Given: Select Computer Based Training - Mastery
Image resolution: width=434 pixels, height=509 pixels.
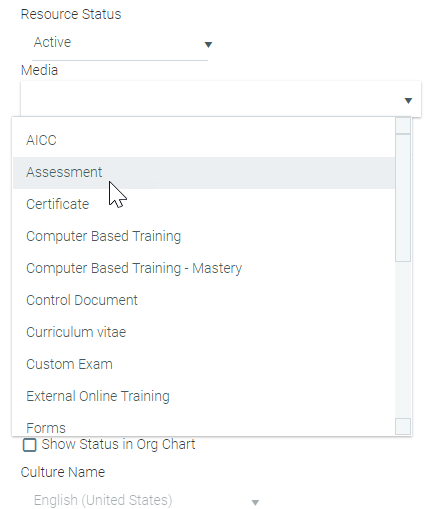Looking at the screenshot, I should 204,268.
